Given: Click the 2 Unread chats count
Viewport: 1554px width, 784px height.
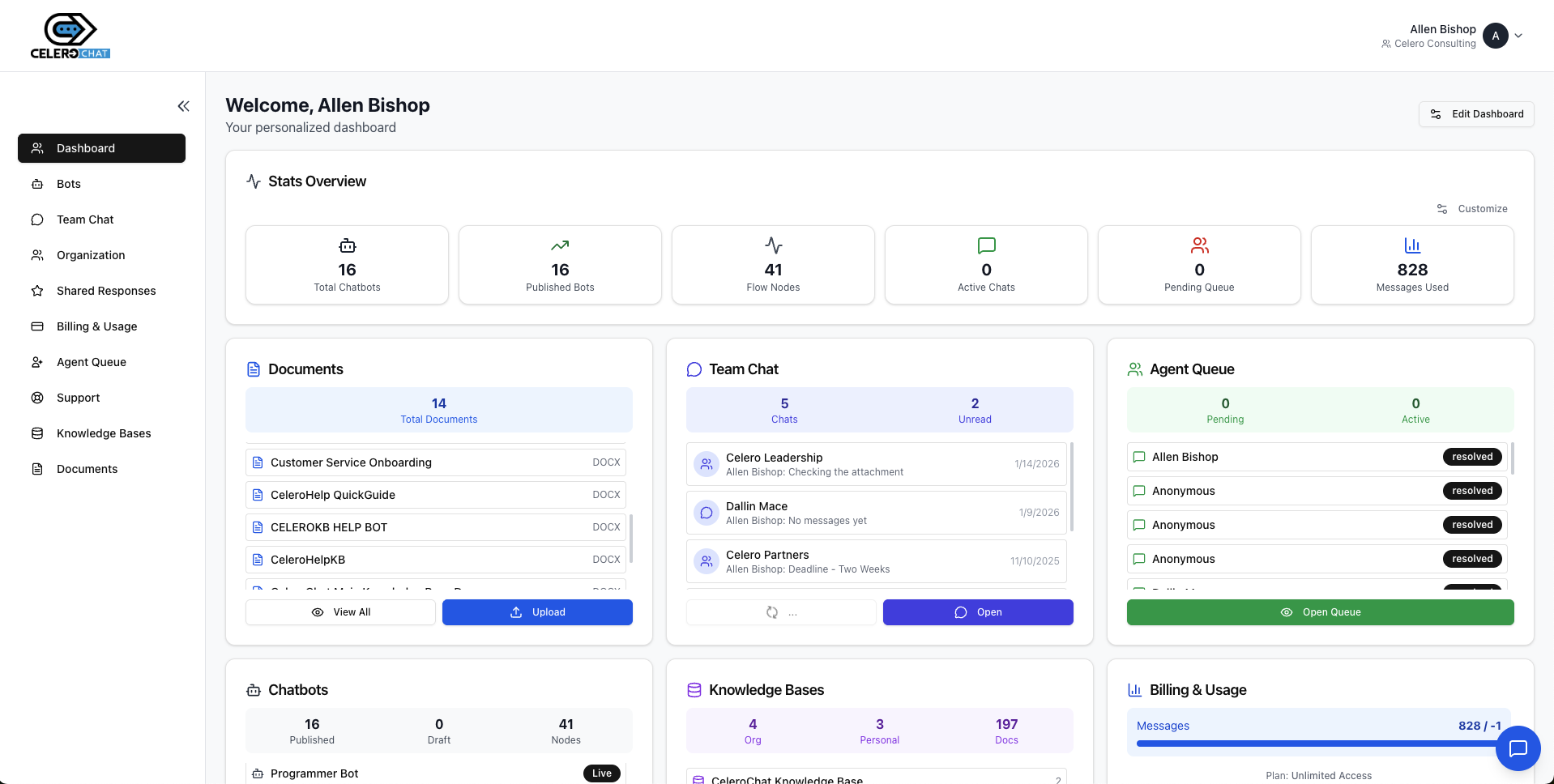Looking at the screenshot, I should click(x=975, y=410).
